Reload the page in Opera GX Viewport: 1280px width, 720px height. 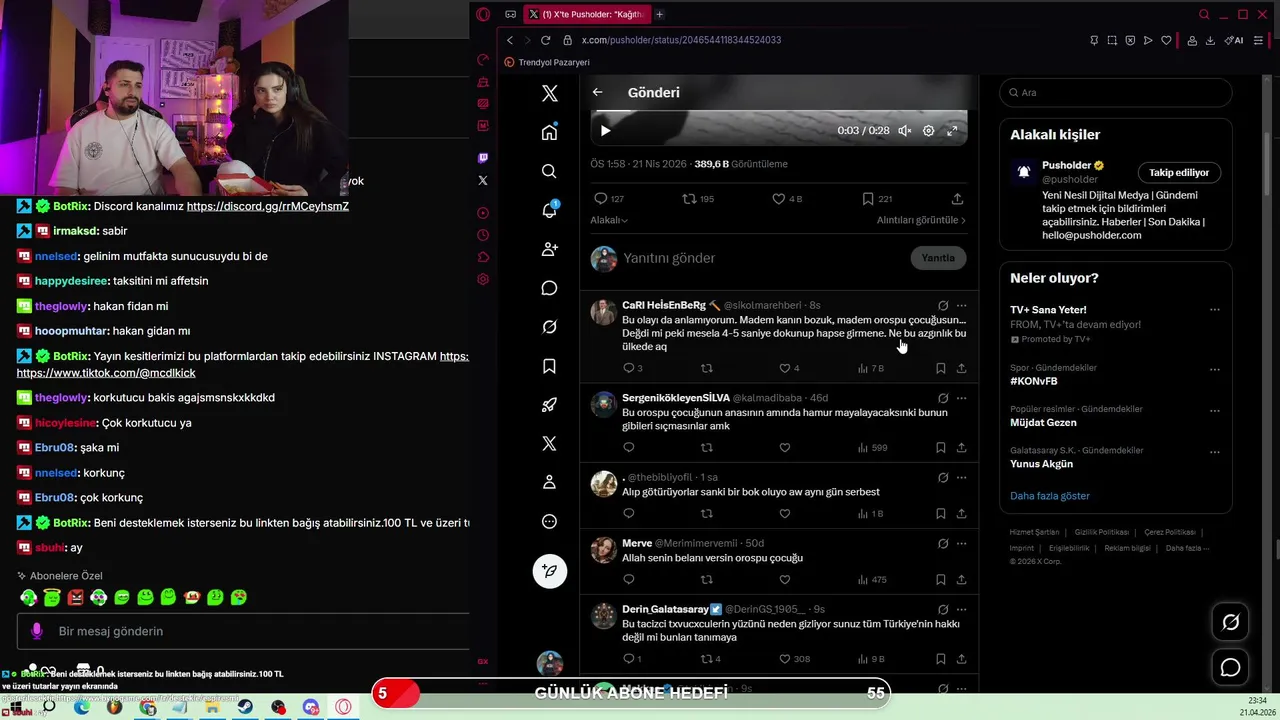click(x=545, y=40)
